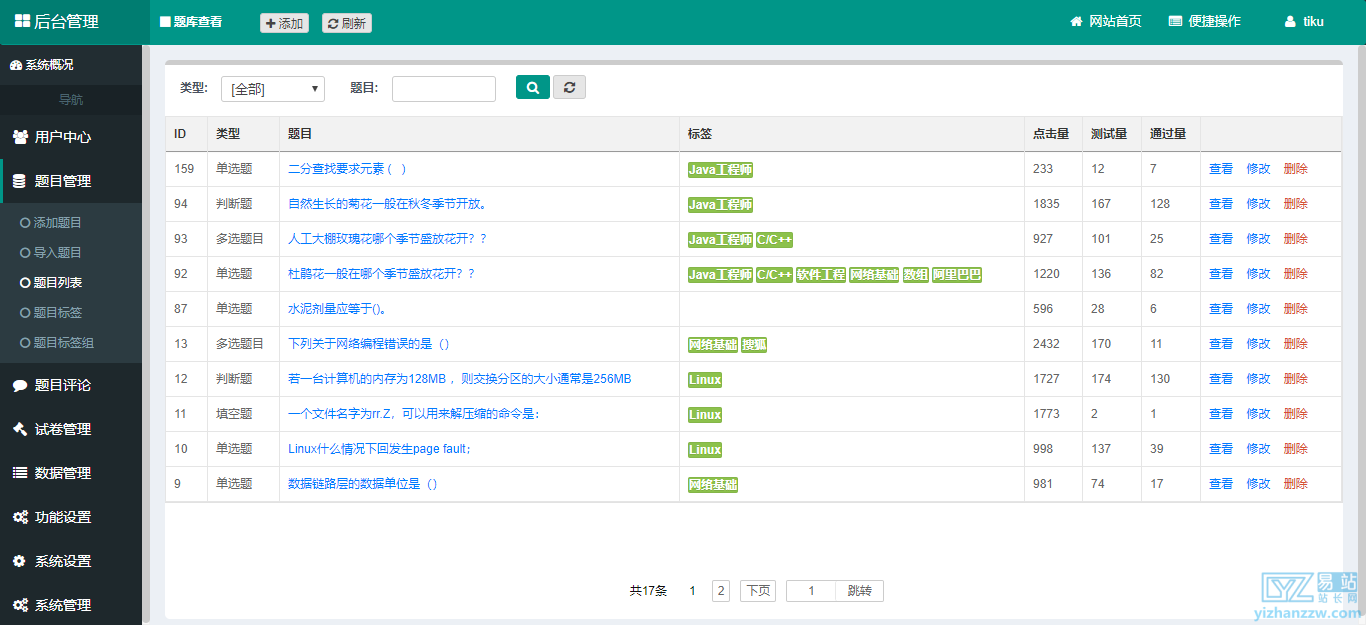
Task: Click the 题目评论 speech bubble icon
Action: [x=20, y=385]
